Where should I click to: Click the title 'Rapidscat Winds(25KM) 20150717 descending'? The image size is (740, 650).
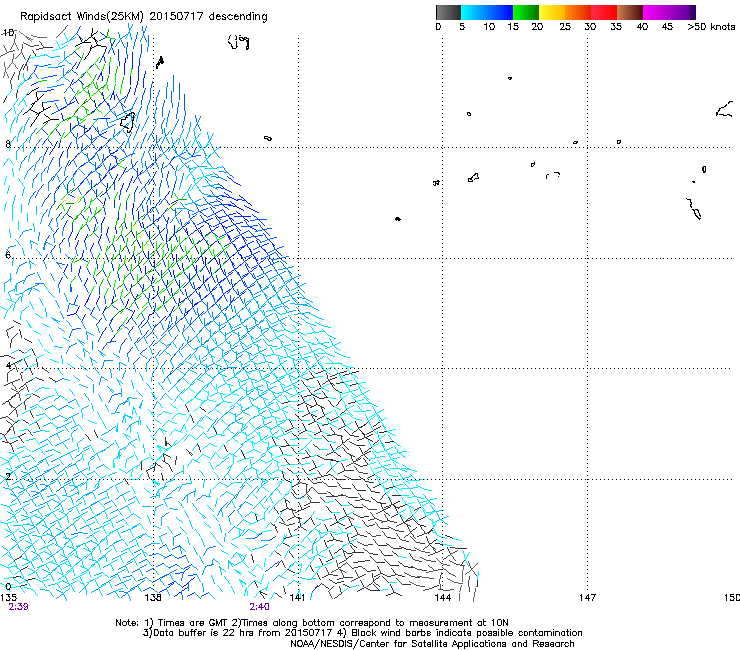[x=143, y=17]
